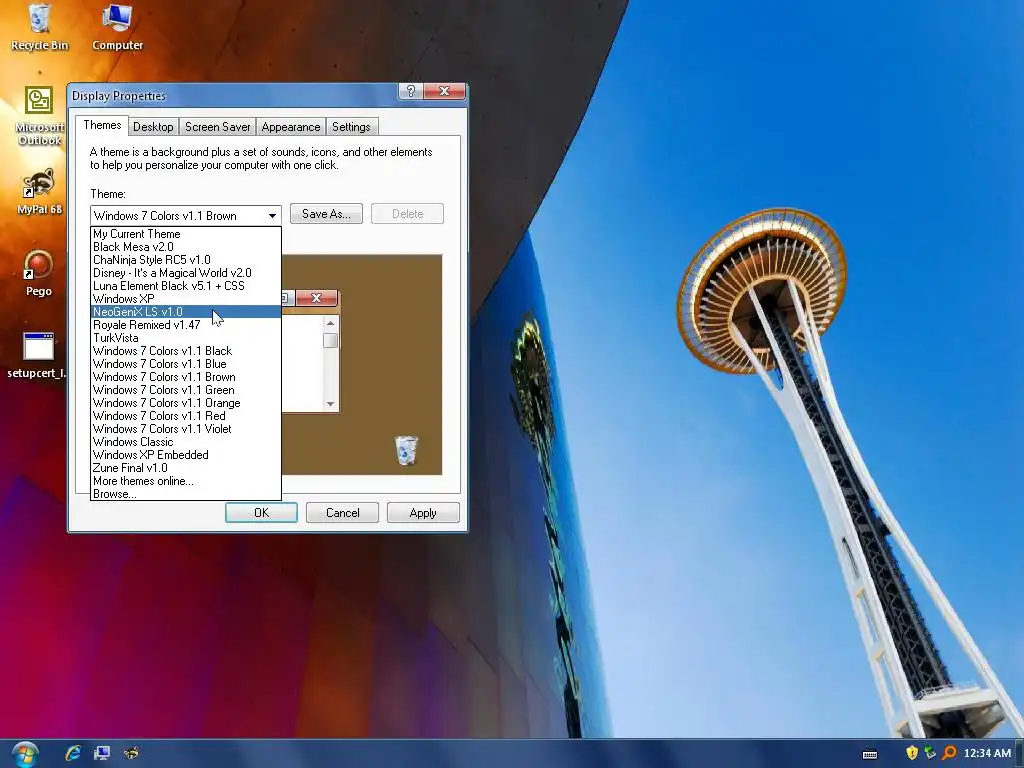
Task: Launch Internet Explorer from quick launch
Action: pyautogui.click(x=72, y=753)
